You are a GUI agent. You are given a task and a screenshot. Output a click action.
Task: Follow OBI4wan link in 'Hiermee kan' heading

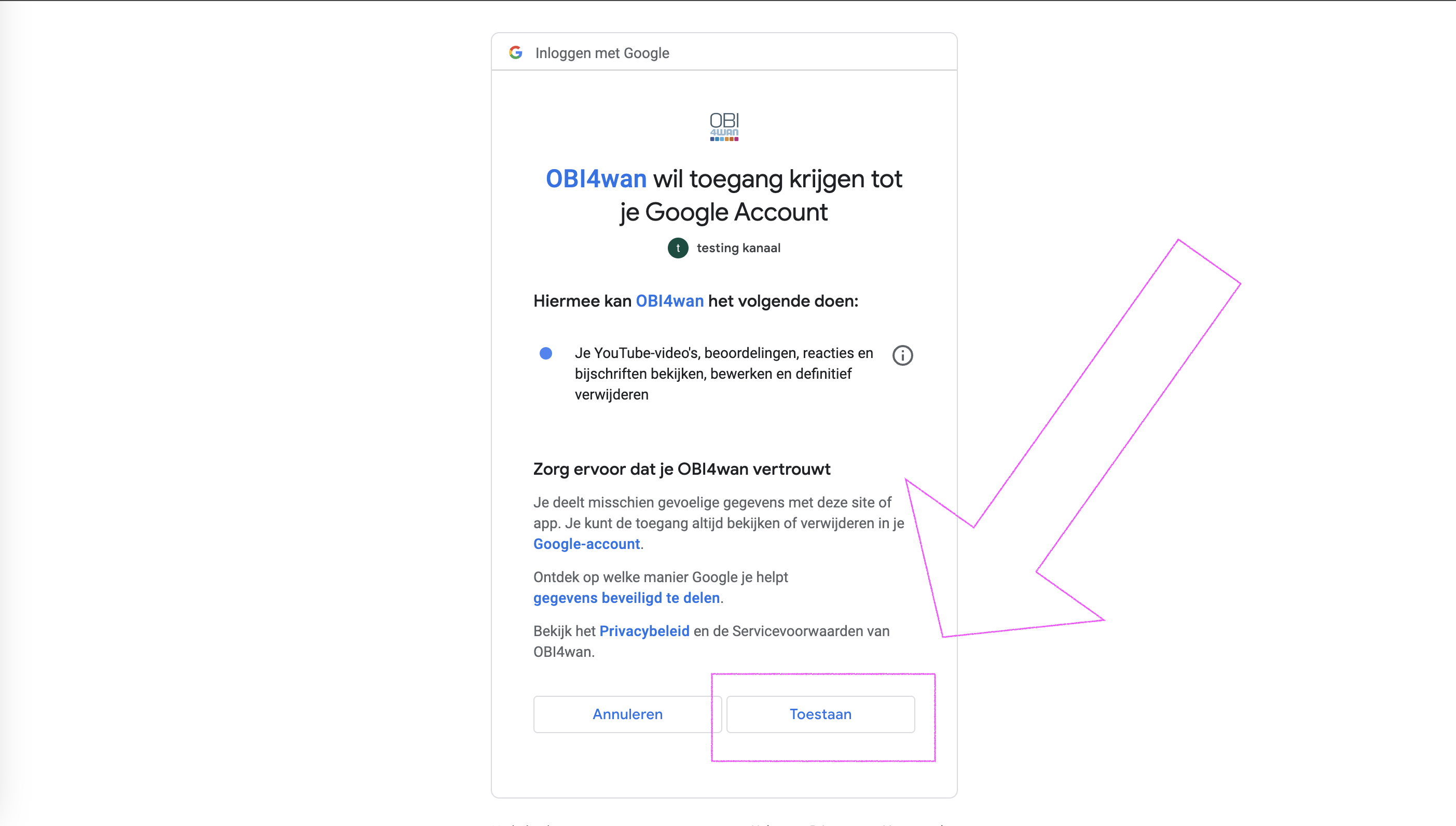(669, 301)
